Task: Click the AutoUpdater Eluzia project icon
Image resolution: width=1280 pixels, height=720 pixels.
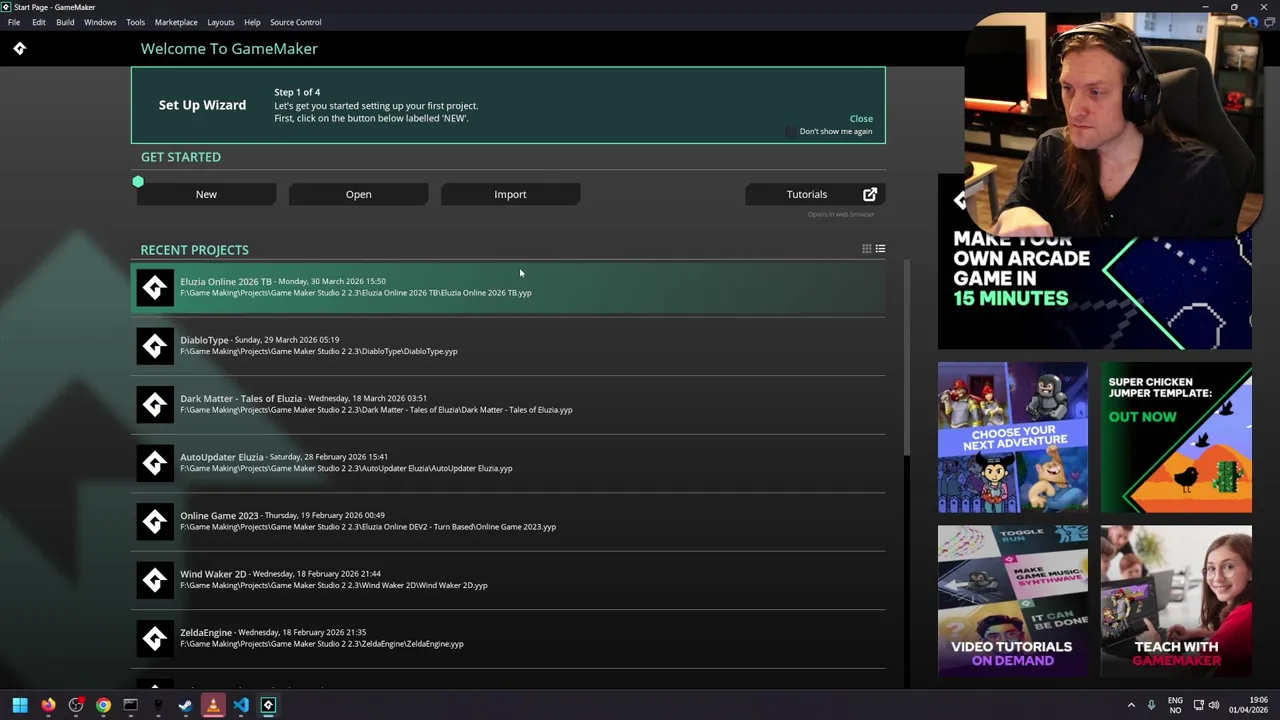Action: click(x=155, y=463)
